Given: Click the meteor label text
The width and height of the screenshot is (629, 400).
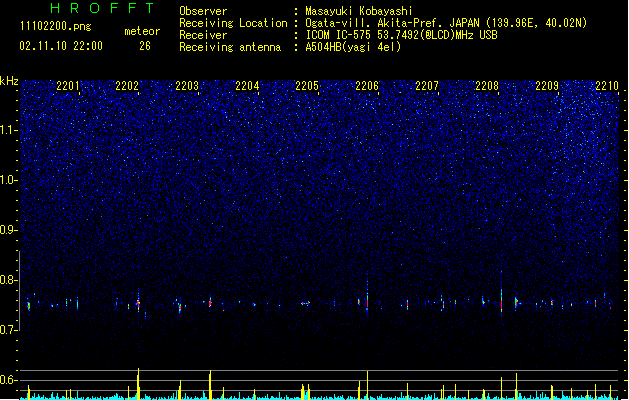Looking at the screenshot, I should point(142,31).
